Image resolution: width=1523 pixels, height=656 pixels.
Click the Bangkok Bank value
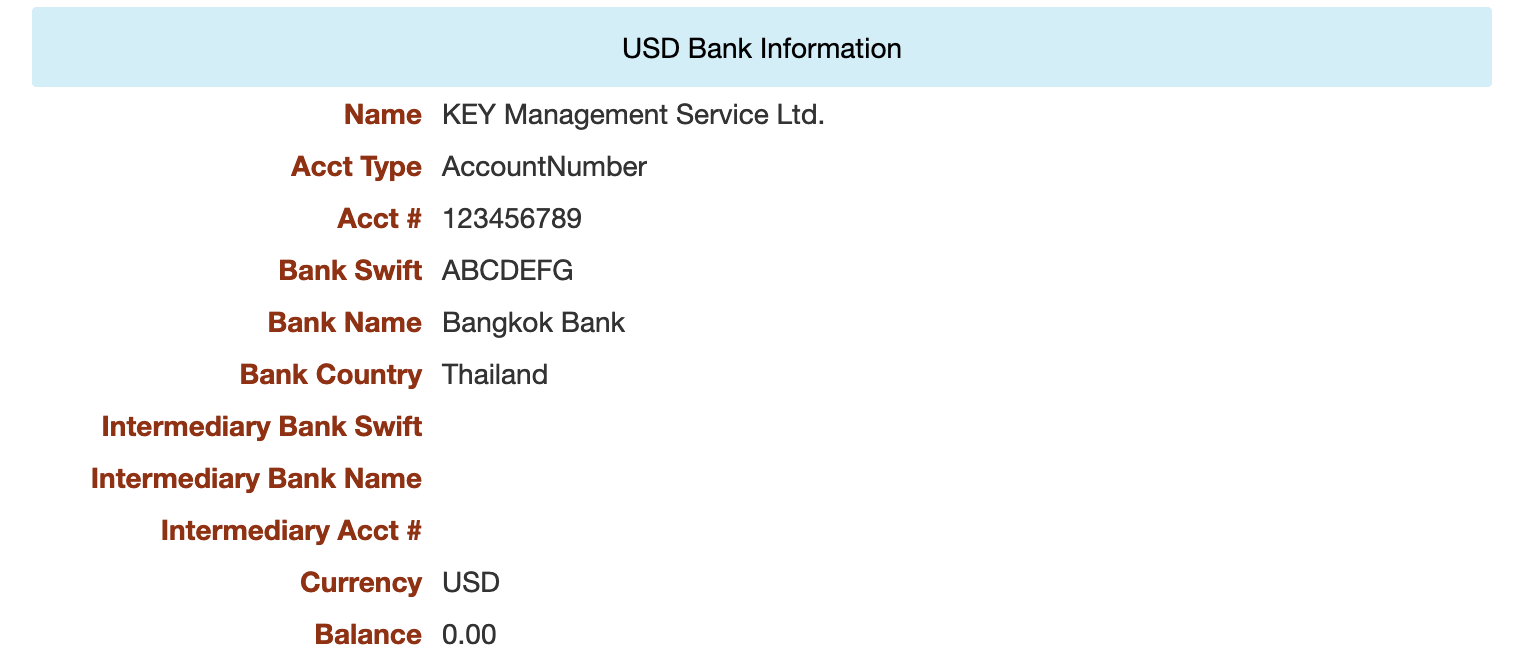pos(533,323)
